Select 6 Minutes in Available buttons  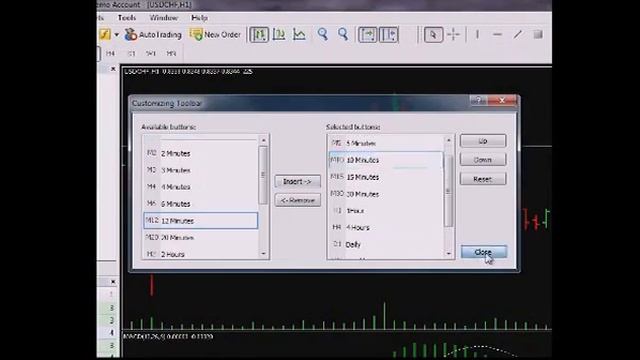click(x=201, y=204)
